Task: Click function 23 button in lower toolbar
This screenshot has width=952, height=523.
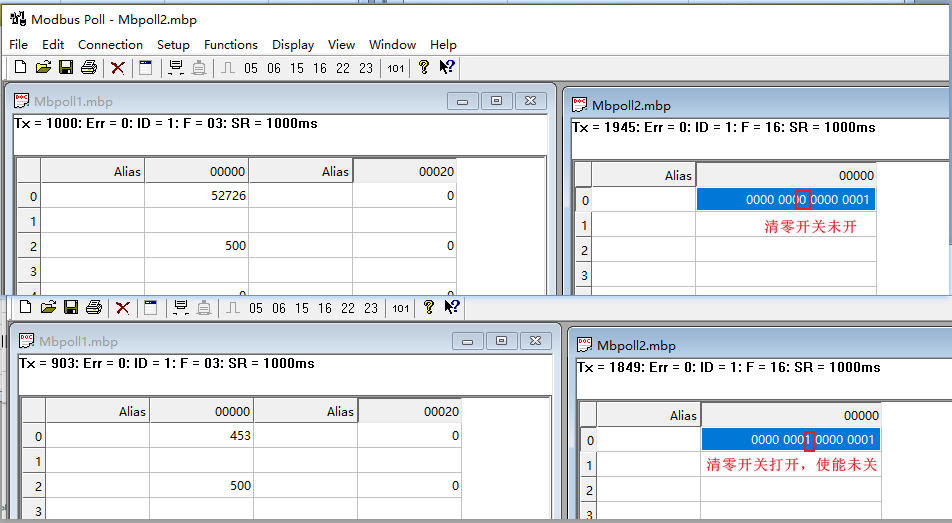Action: click(x=371, y=308)
